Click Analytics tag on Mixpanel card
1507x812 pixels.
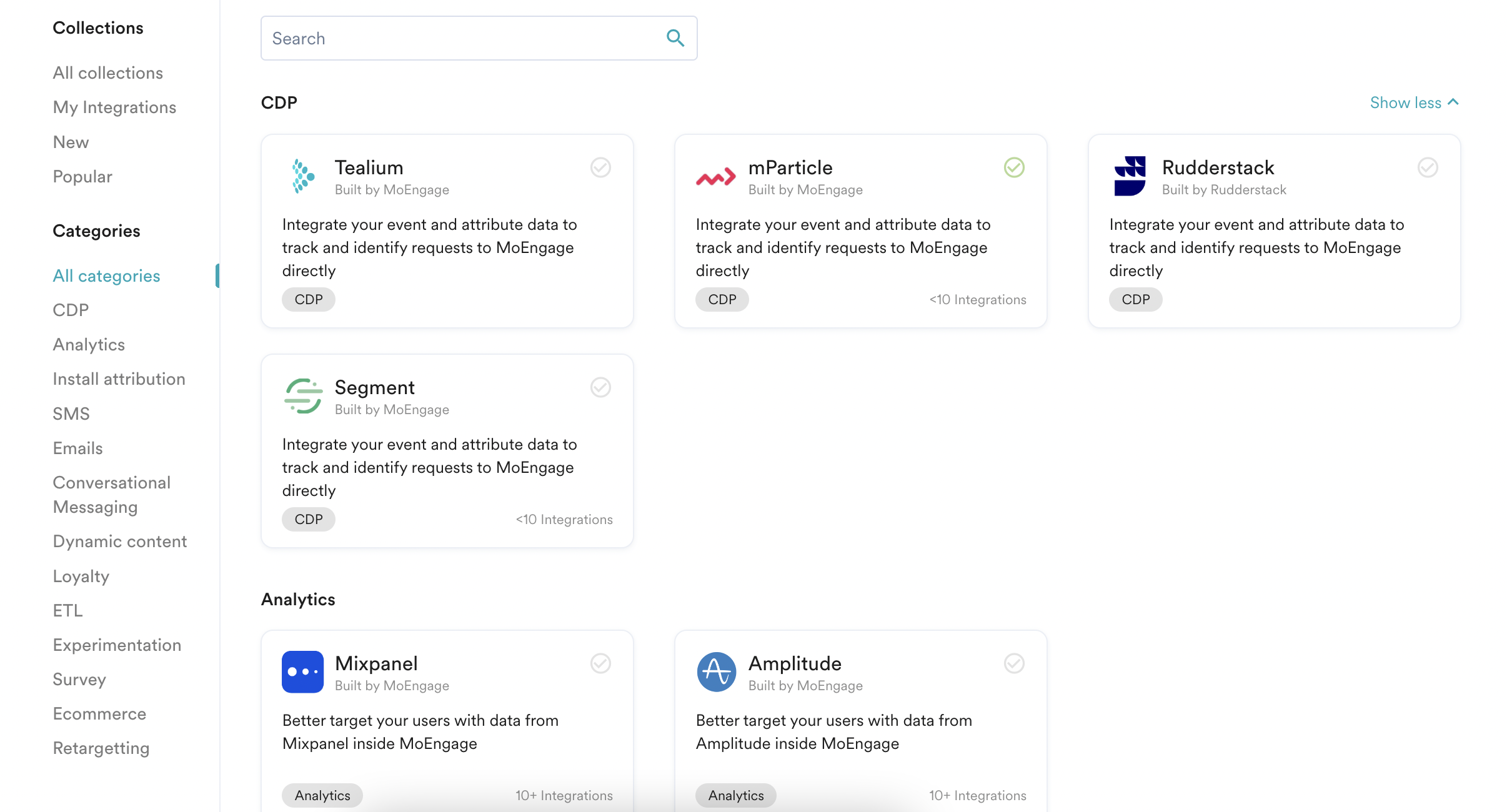coord(322,795)
